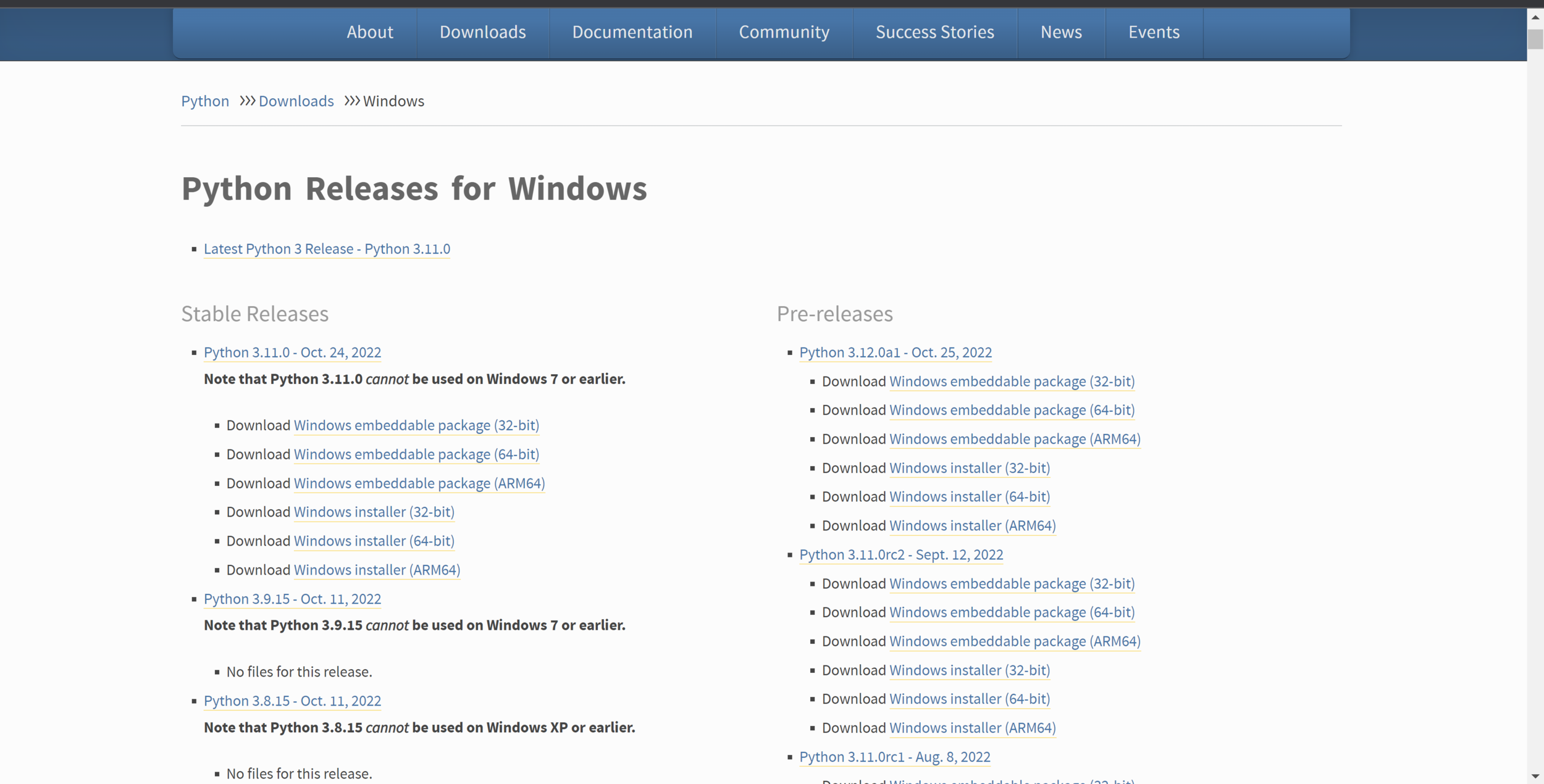Download 3.12.0a1 Windows installer (ARM64)
Screen dimensions: 1544x784
(972, 526)
